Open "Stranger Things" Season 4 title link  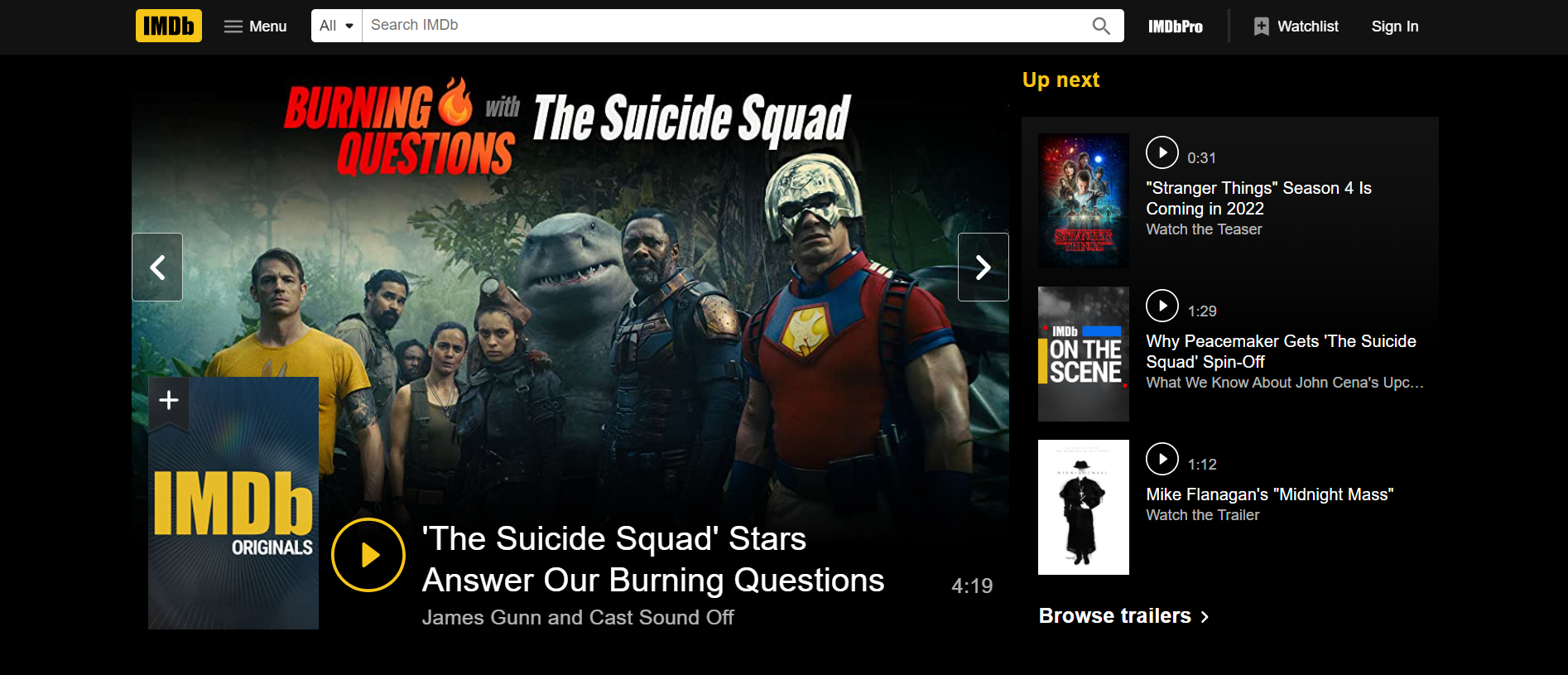point(1258,199)
